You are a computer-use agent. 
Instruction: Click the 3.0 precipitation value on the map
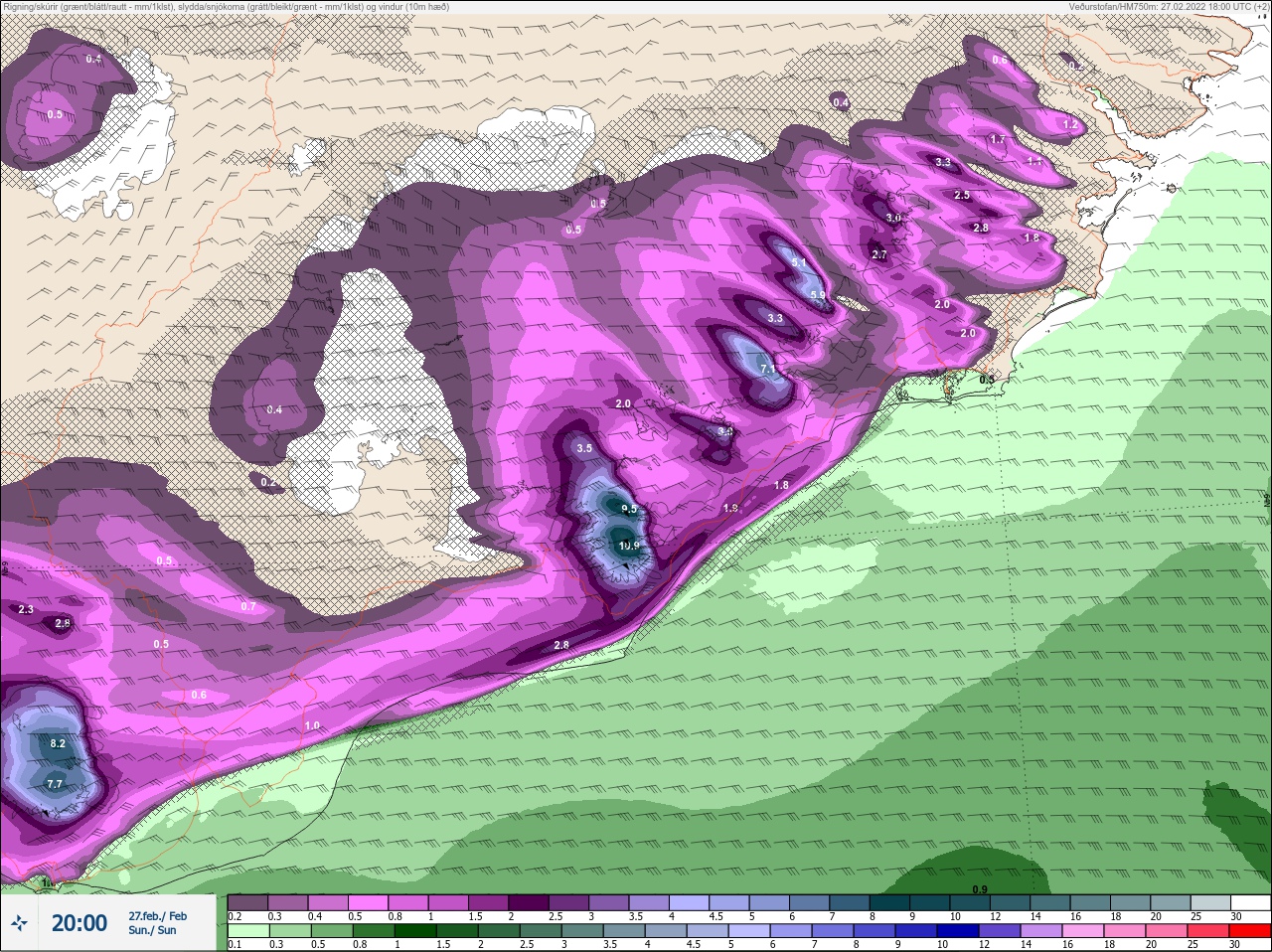point(893,218)
